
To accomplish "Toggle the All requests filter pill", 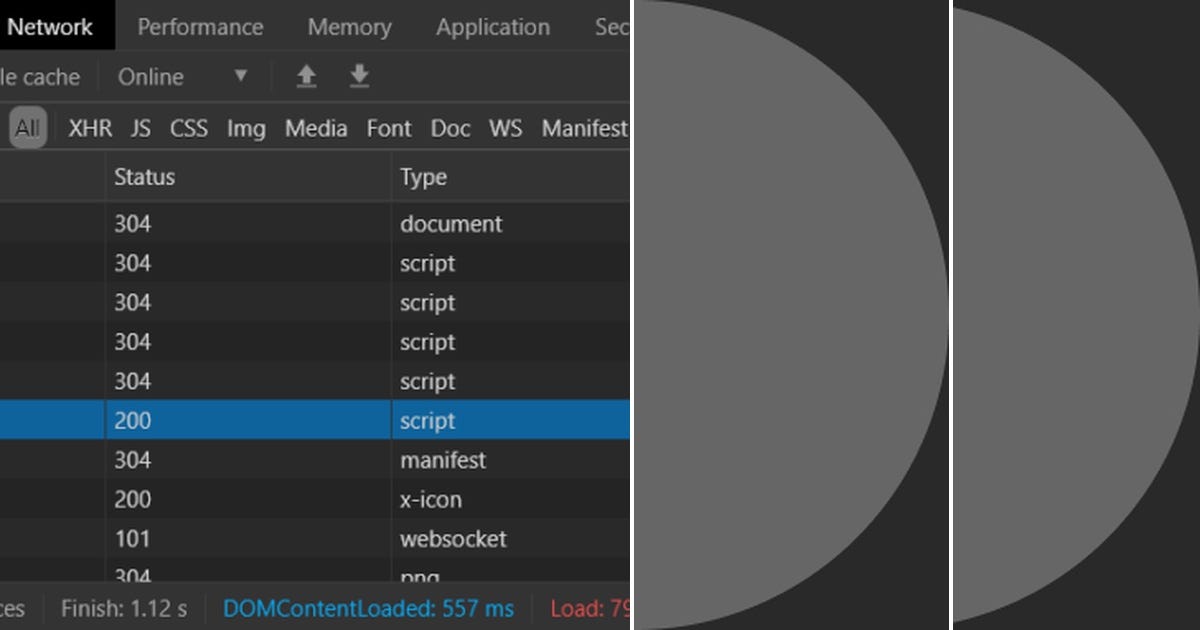I will click(x=27, y=128).
